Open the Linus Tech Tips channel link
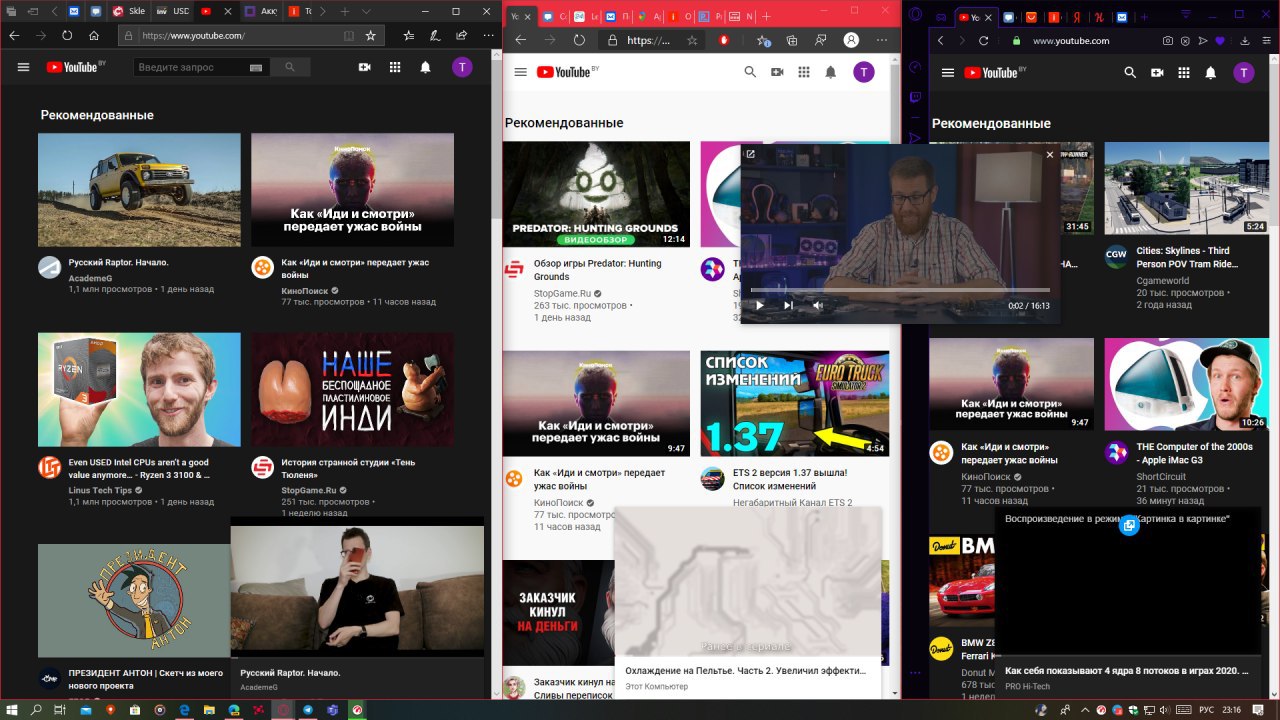1280x720 pixels. (100, 490)
